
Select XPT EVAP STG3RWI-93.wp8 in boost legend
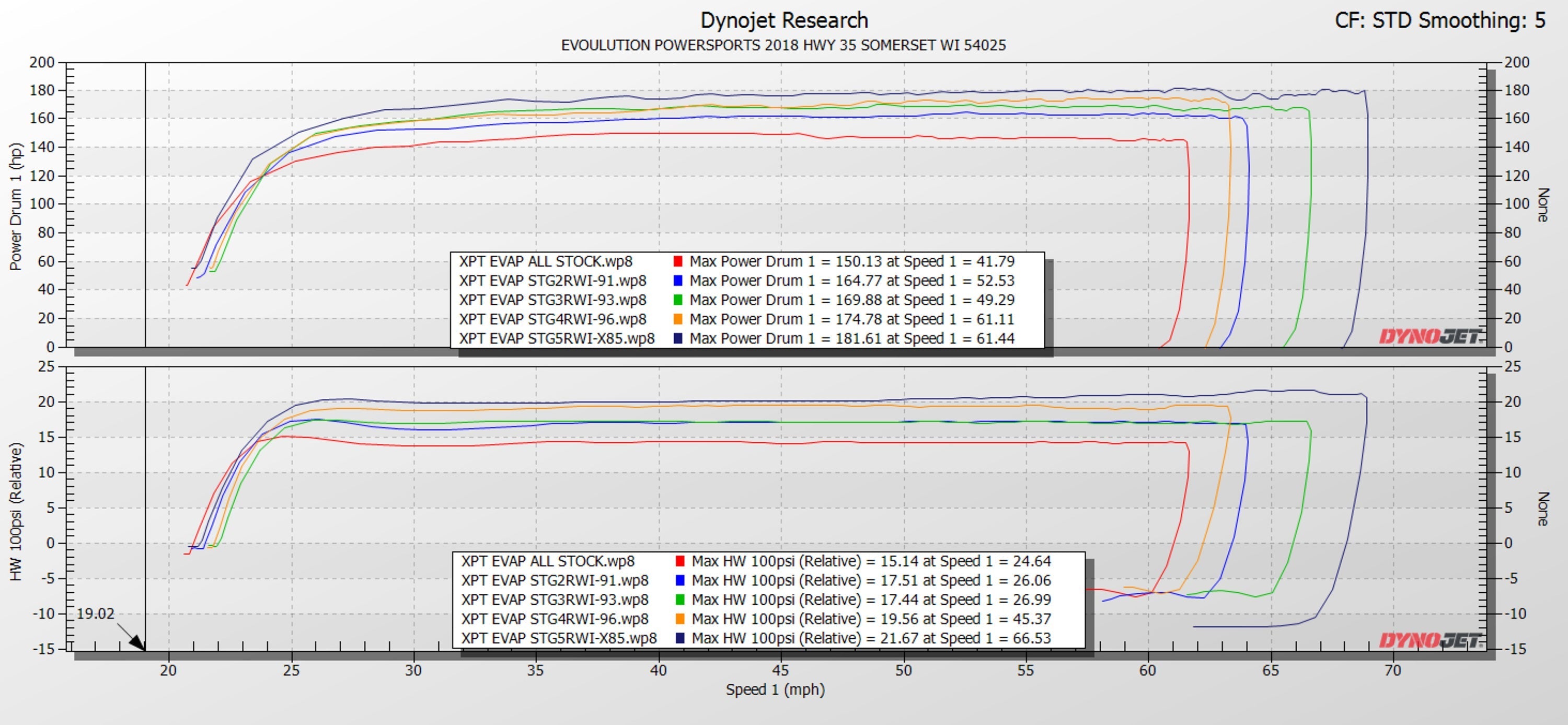pos(555,600)
